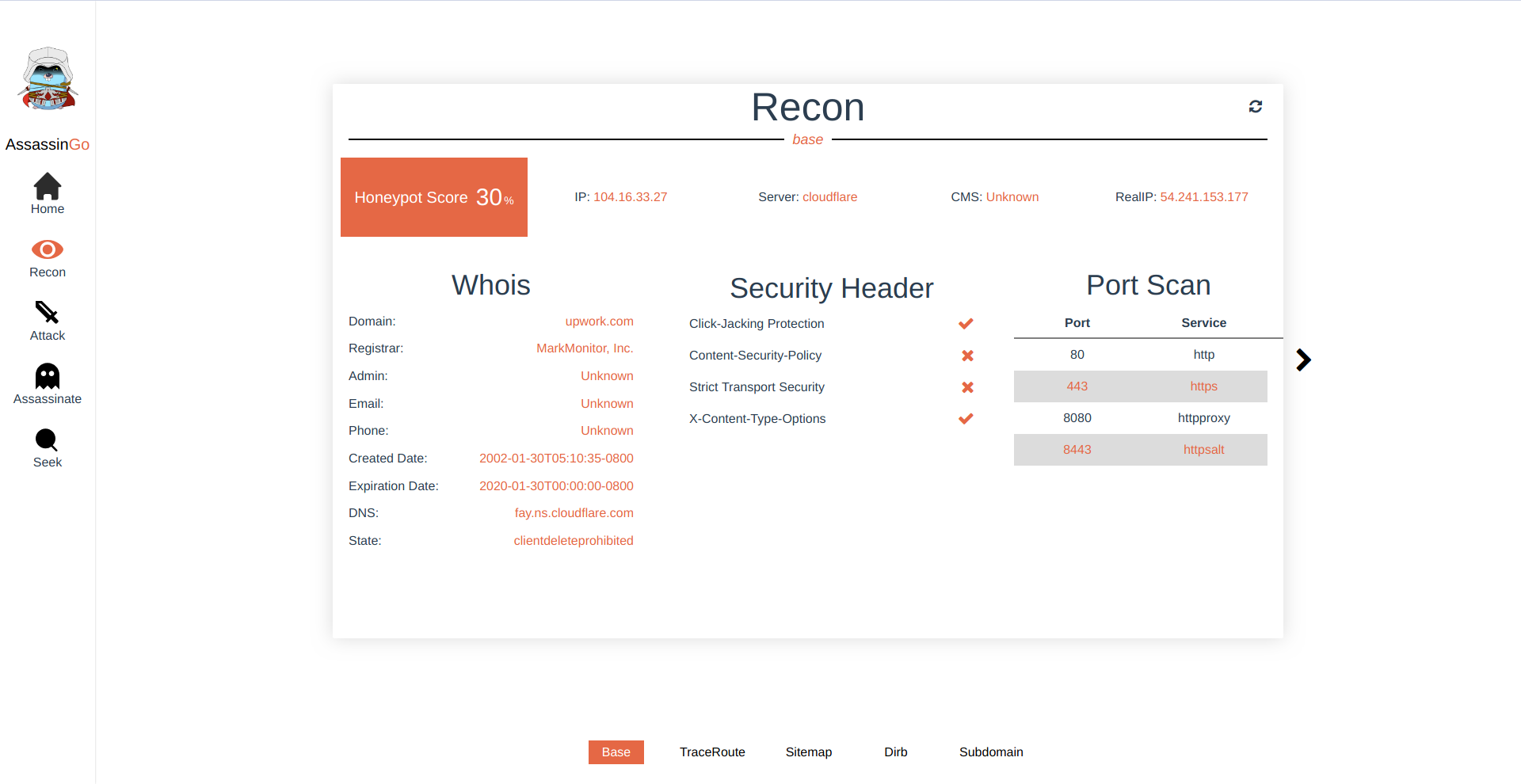The image size is (1521, 784).
Task: Select the Base tab button
Action: coord(616,752)
